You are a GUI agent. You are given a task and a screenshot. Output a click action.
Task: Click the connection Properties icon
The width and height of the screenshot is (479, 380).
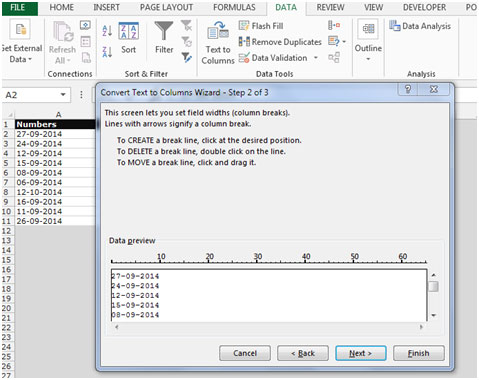(x=85, y=42)
